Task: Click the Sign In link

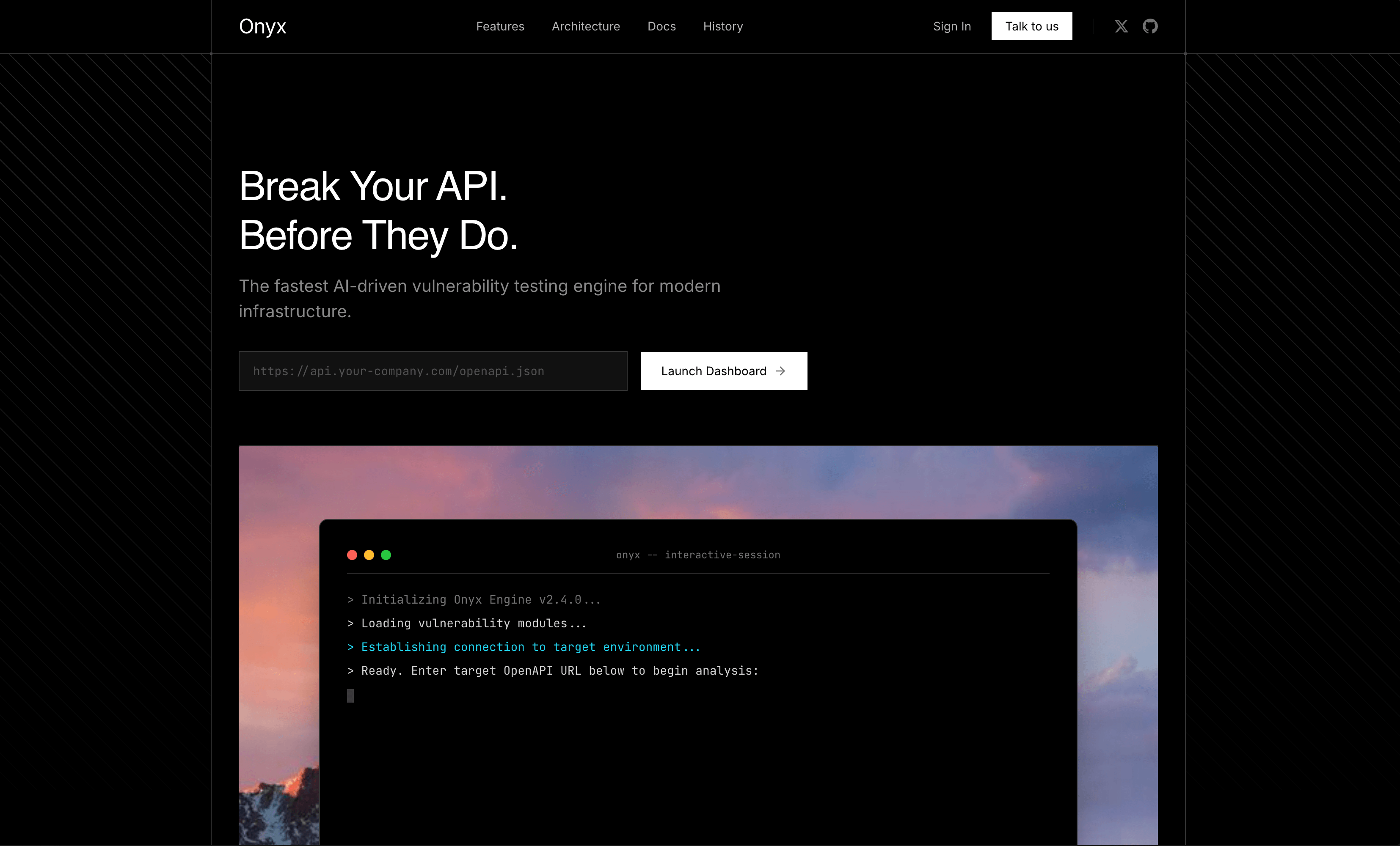Action: tap(952, 26)
